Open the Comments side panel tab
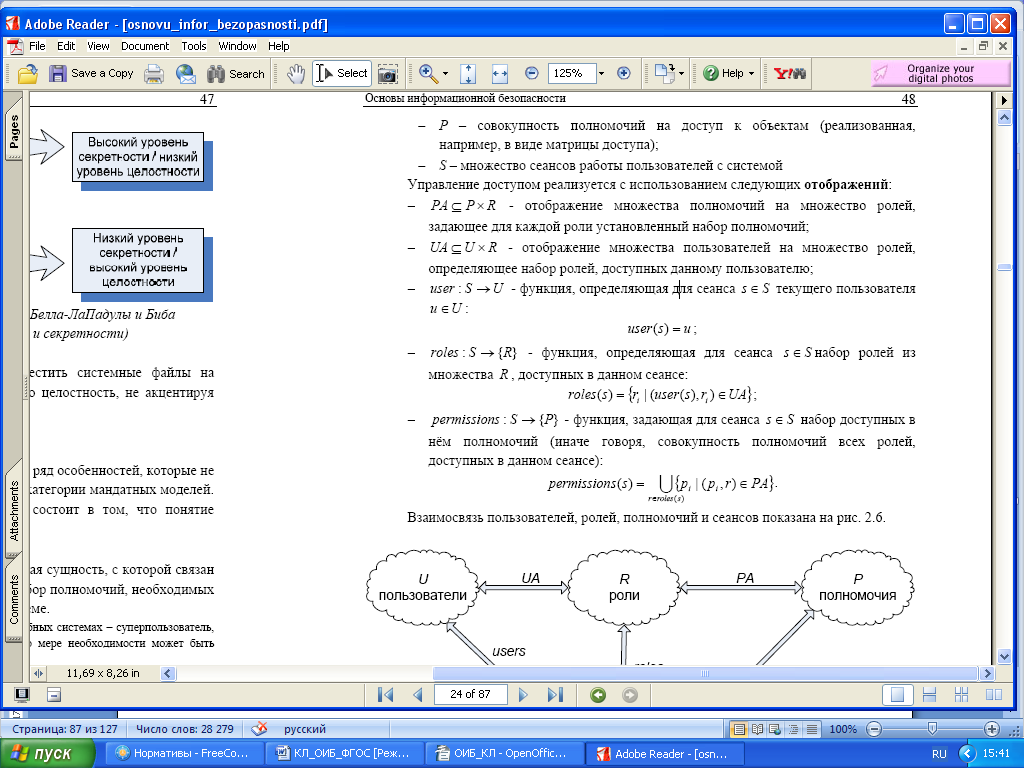 pyautogui.click(x=14, y=599)
